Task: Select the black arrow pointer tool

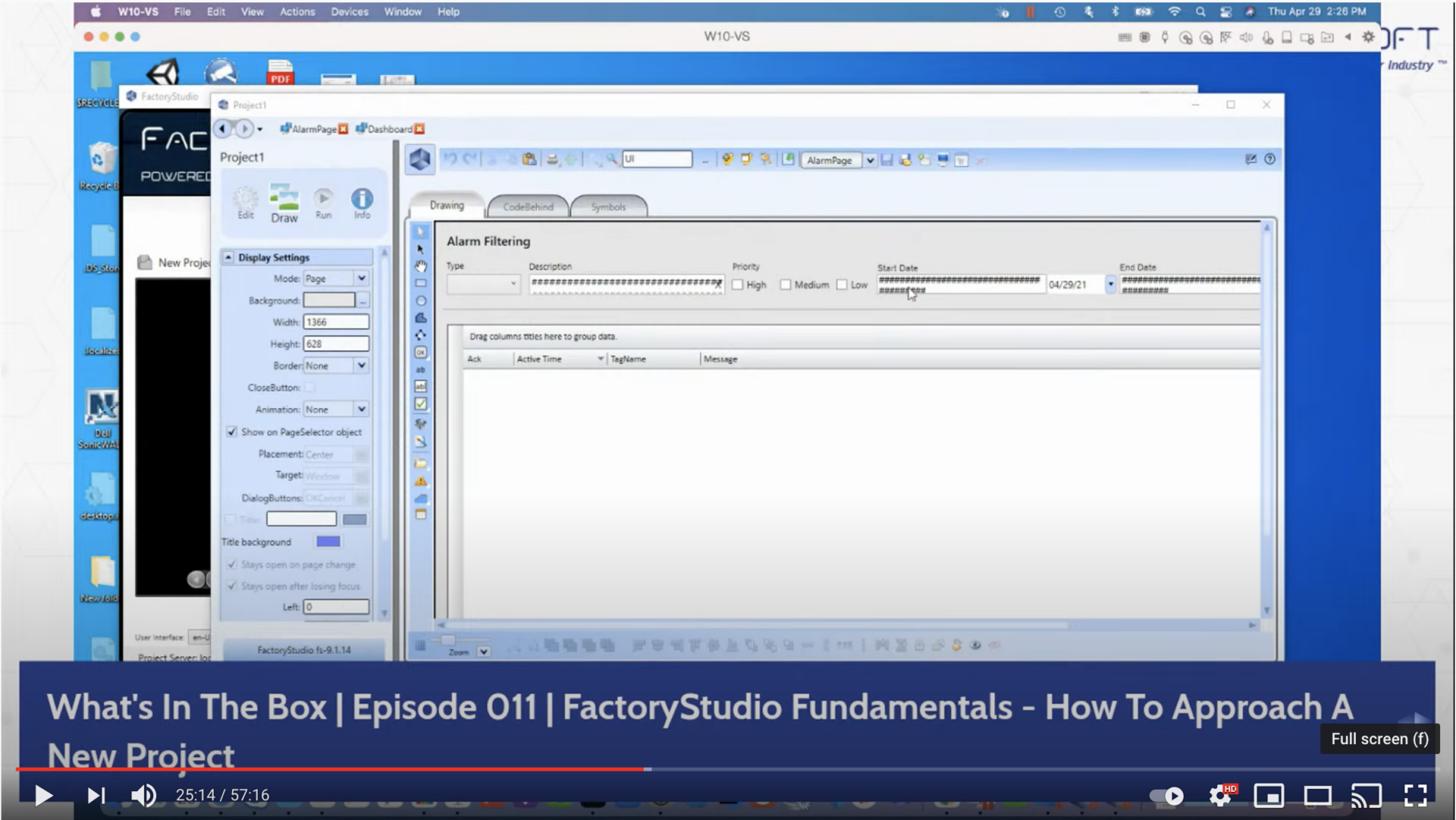Action: click(421, 249)
